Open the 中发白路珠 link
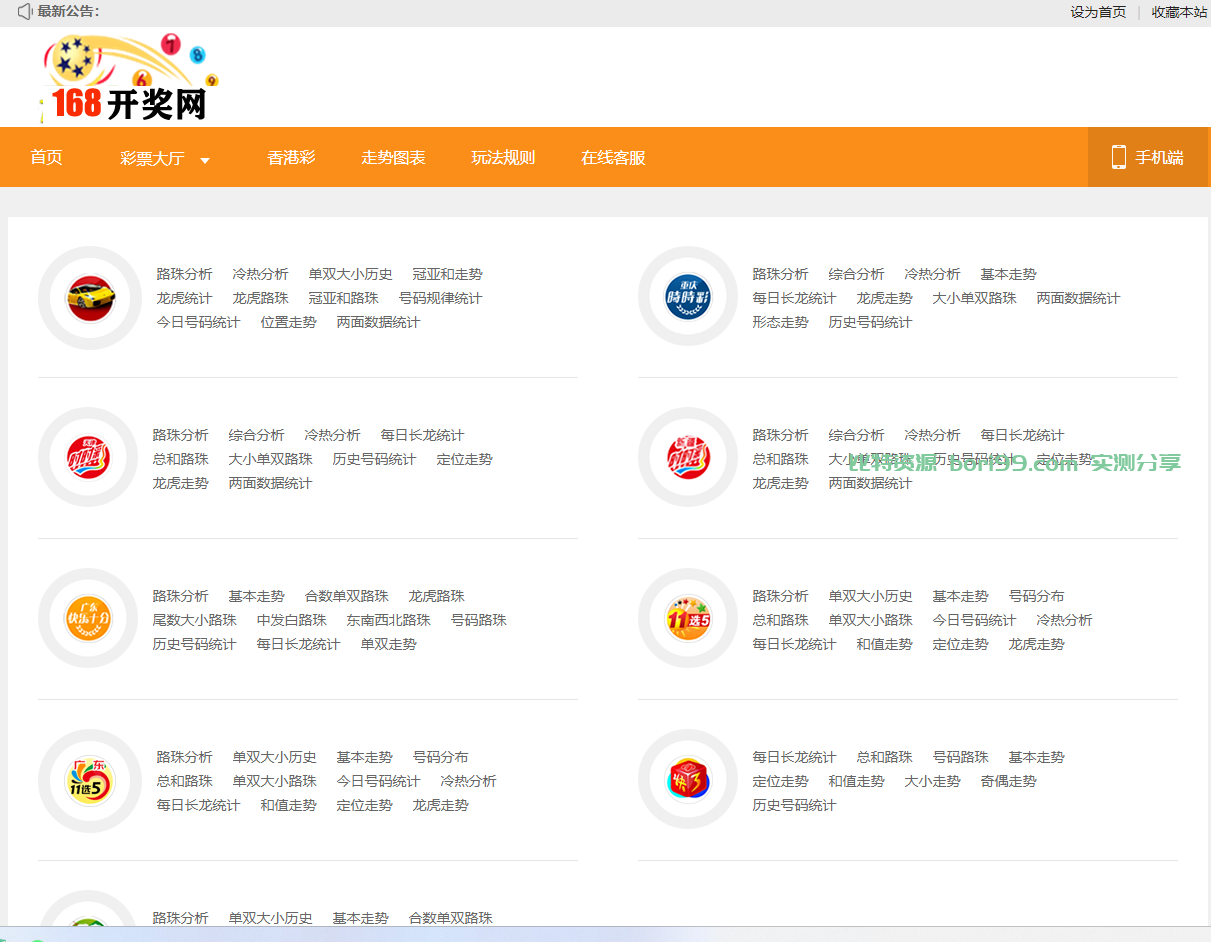Screen dimensions: 1211x942 291,620
